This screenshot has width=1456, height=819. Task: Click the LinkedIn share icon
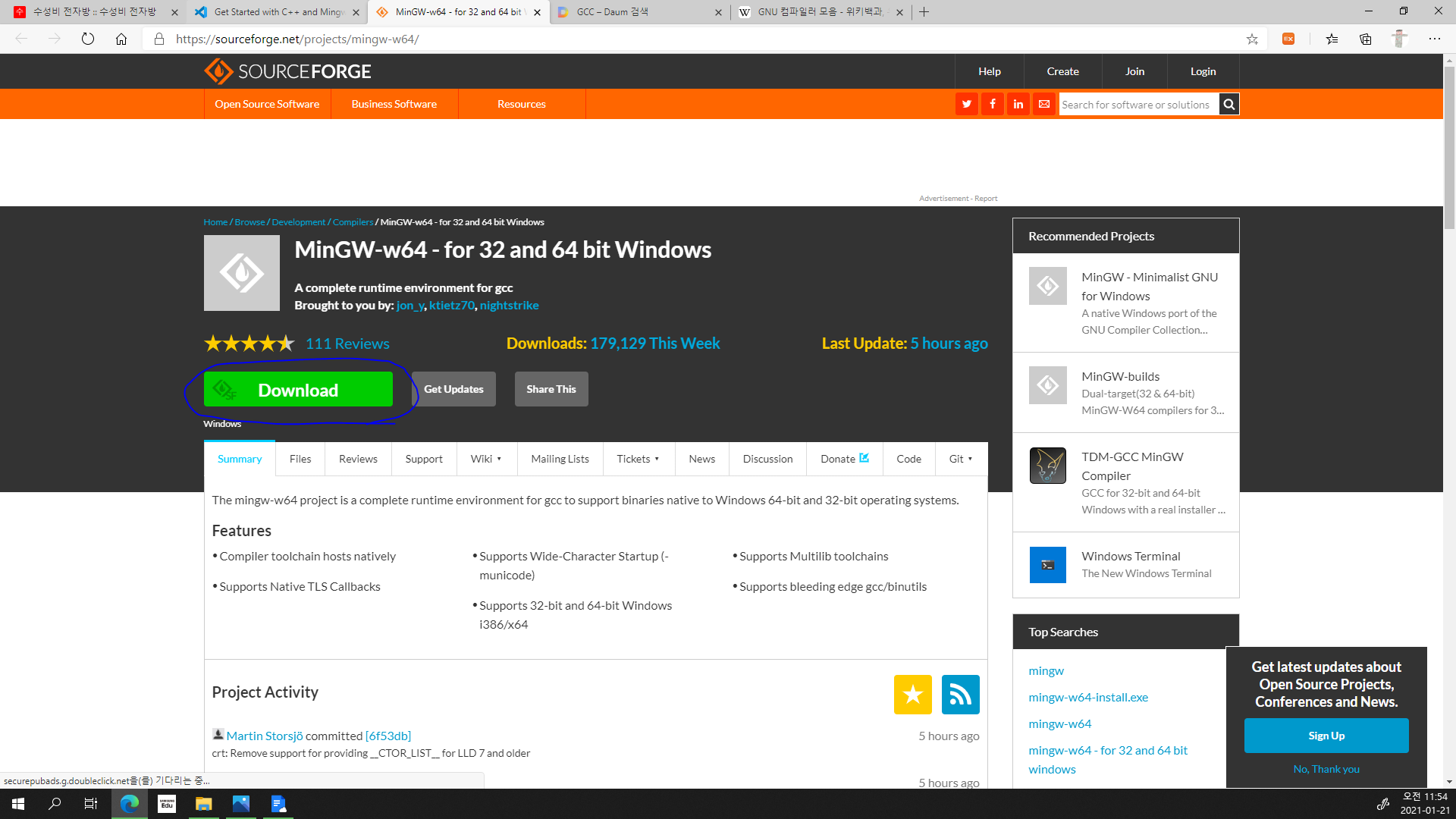coord(1018,104)
